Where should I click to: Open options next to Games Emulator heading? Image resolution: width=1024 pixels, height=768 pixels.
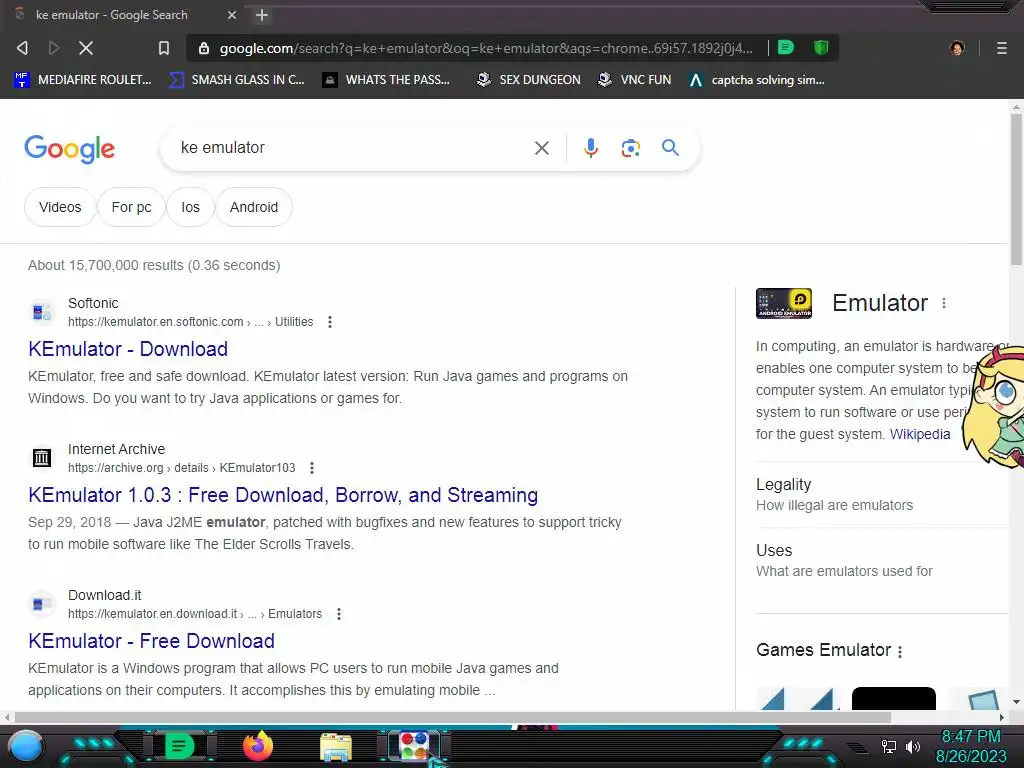900,651
